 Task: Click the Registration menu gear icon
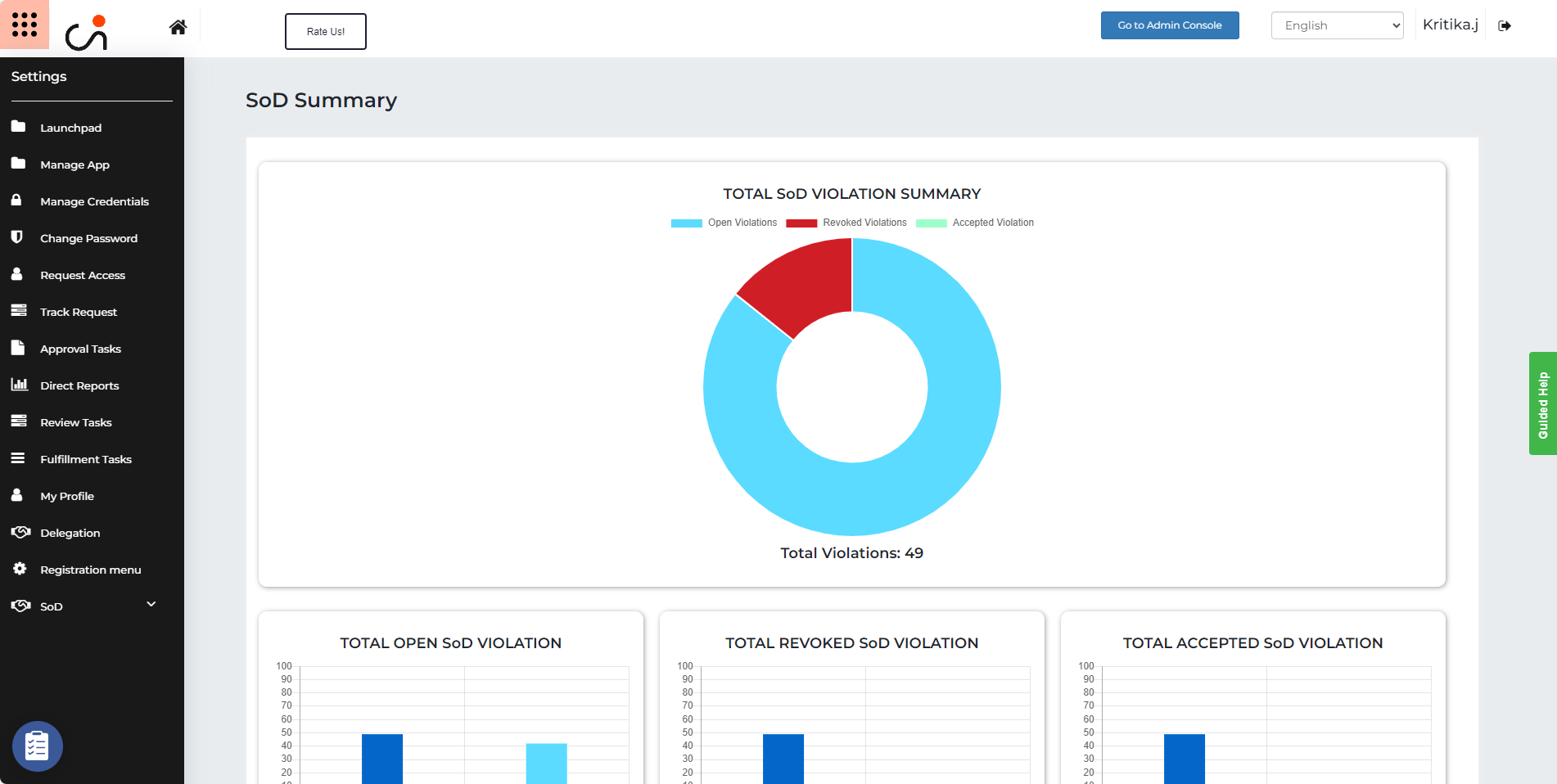pos(20,568)
